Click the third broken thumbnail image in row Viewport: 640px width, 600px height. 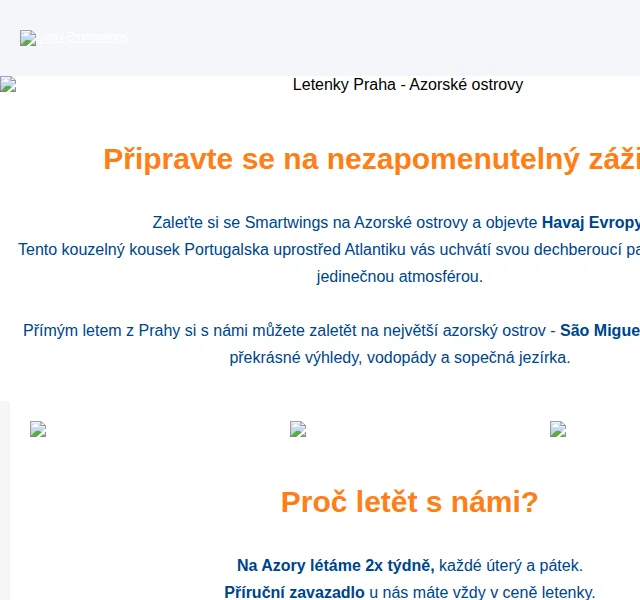point(558,429)
